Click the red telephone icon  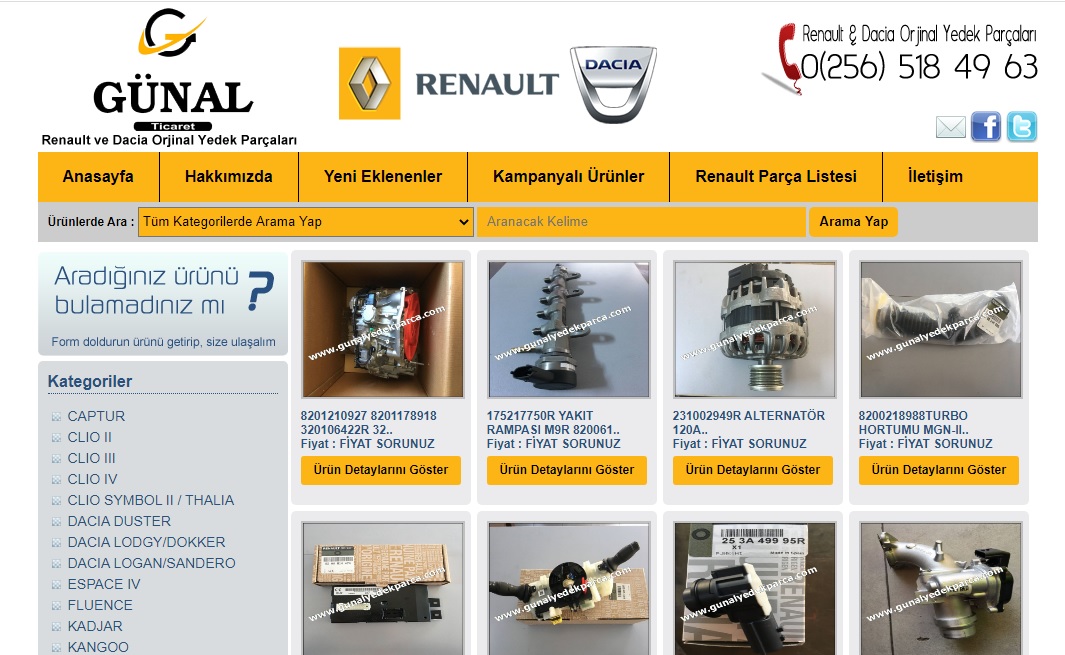(784, 60)
